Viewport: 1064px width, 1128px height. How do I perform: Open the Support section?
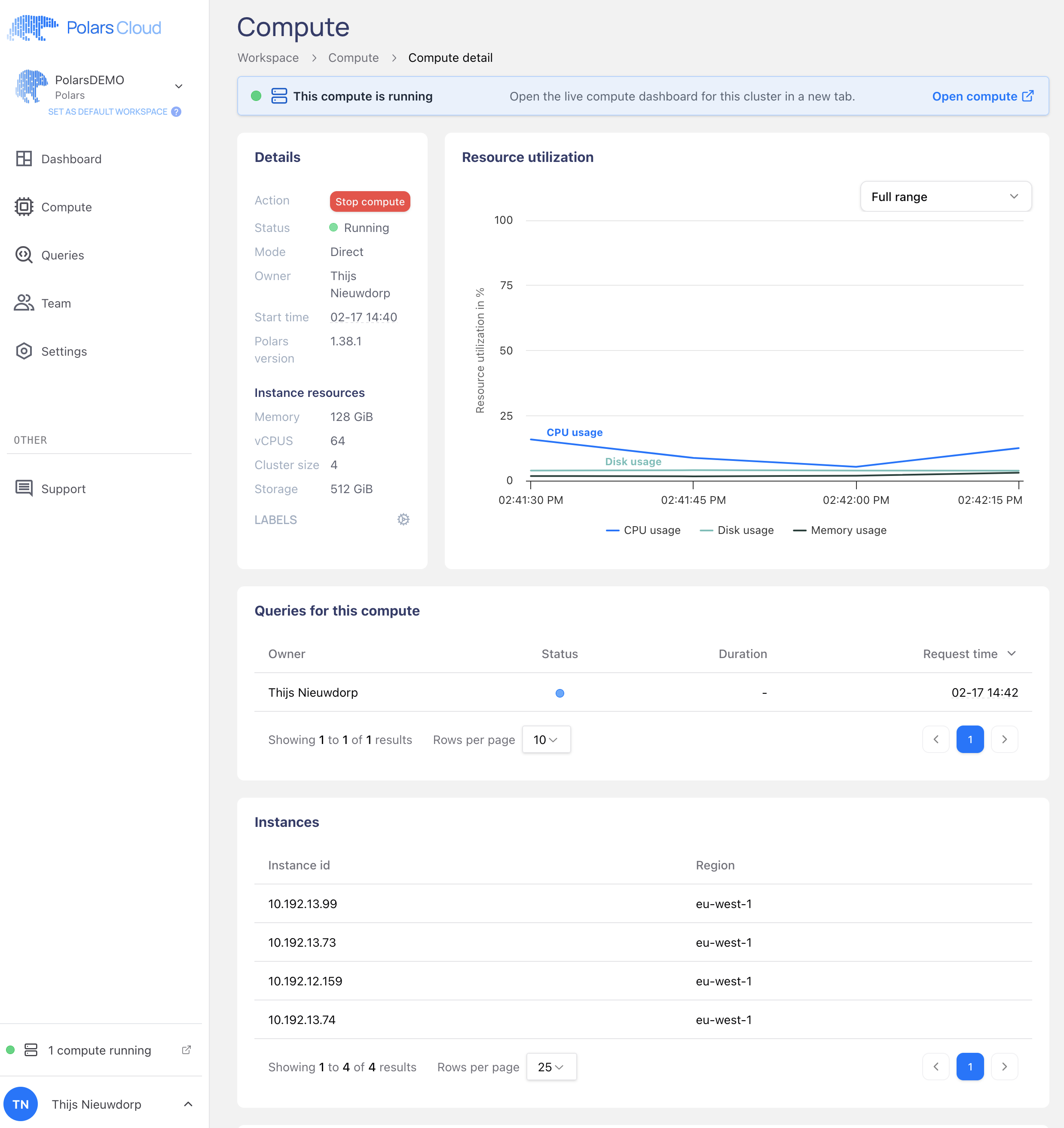[x=63, y=488]
